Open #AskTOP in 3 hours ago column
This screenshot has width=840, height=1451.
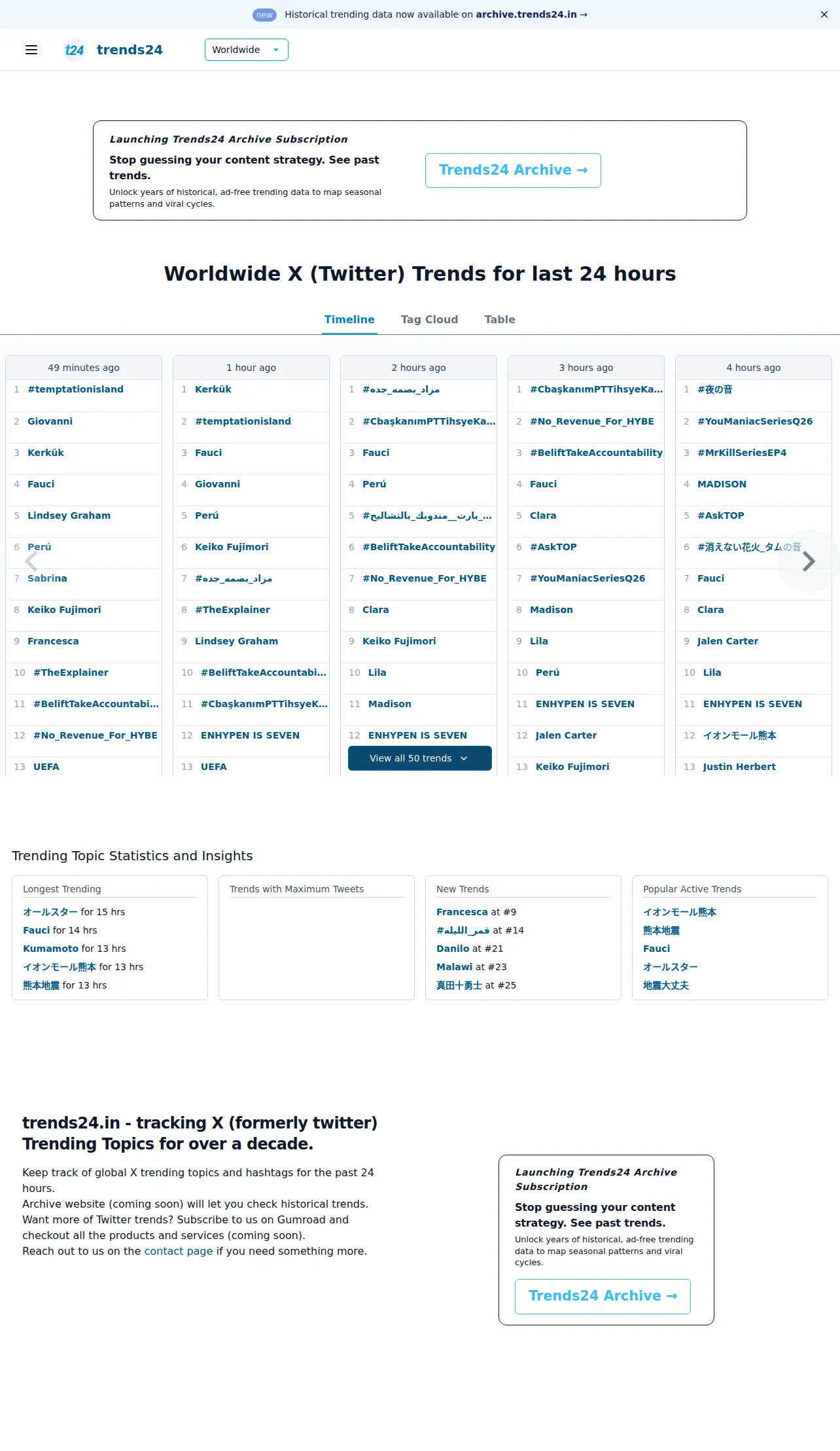click(553, 547)
